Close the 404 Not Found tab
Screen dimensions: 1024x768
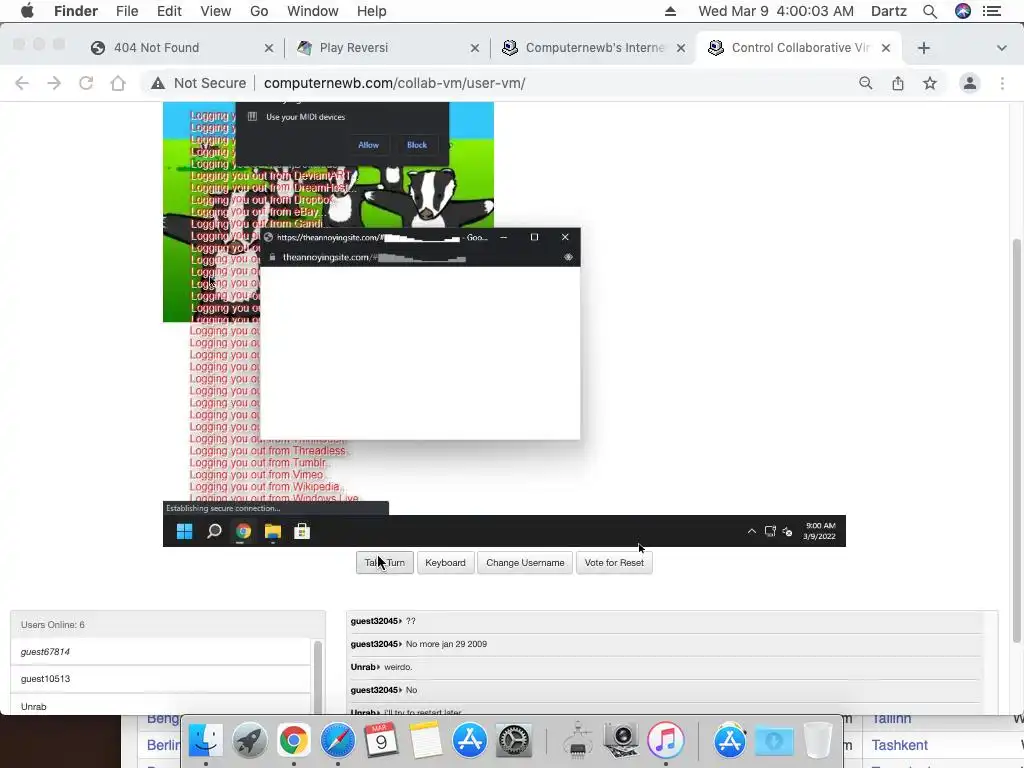(x=268, y=48)
